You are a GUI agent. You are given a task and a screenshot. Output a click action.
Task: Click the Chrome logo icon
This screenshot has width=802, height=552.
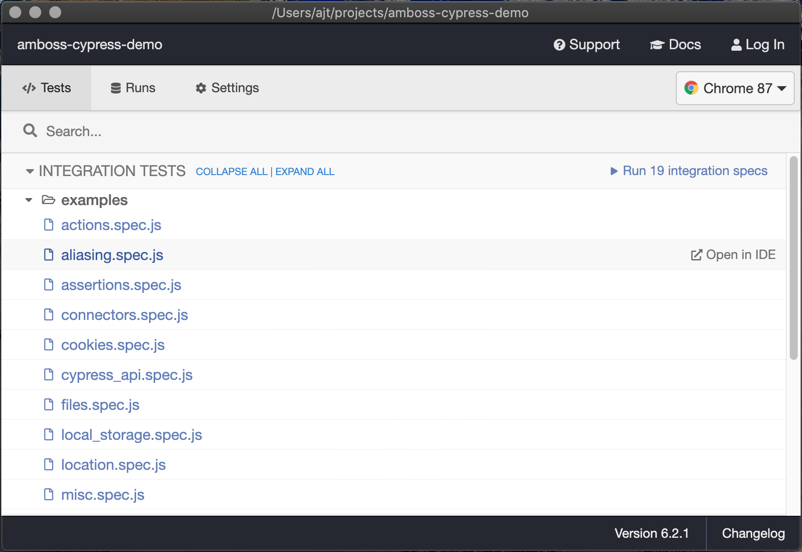pyautogui.click(x=691, y=88)
